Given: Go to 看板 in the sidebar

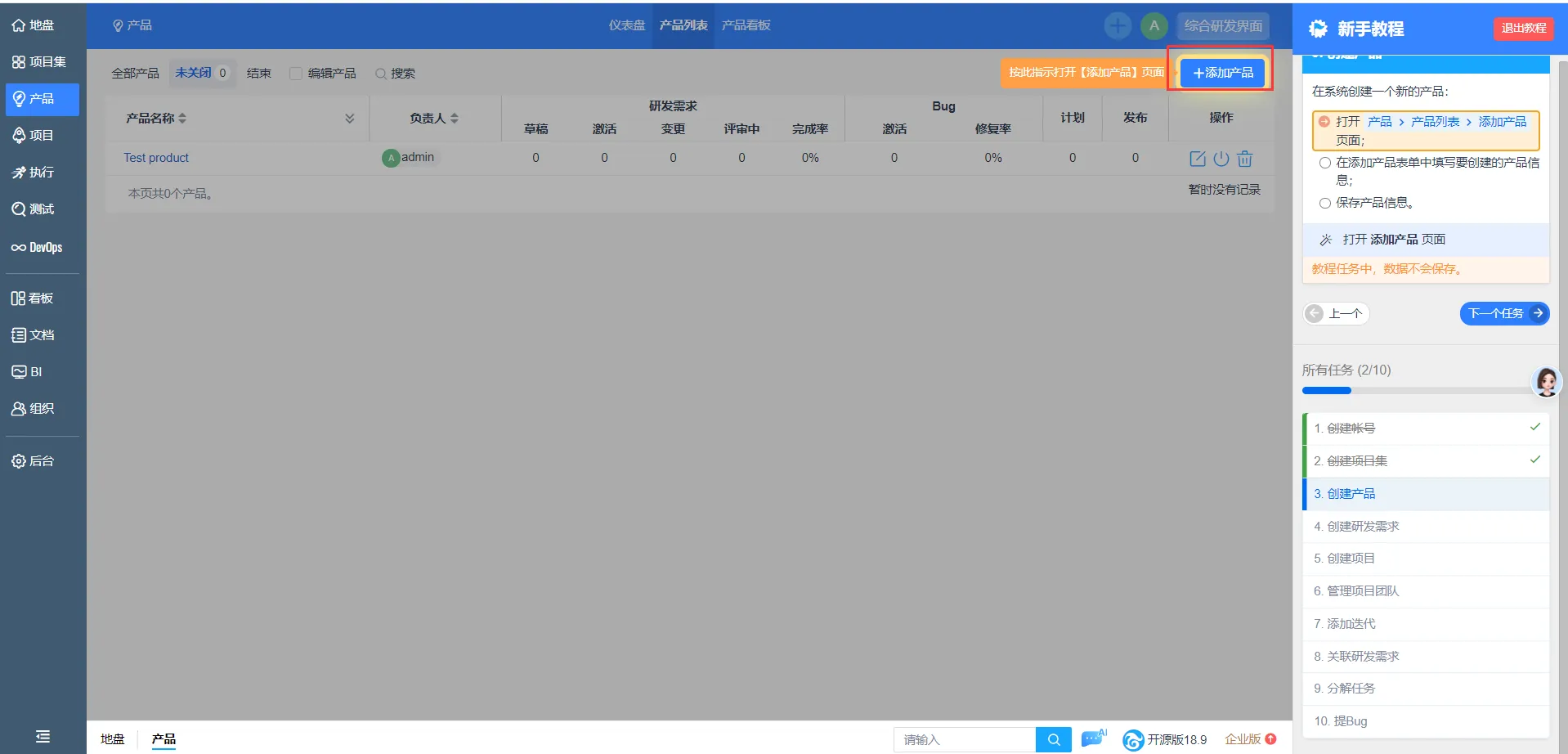Looking at the screenshot, I should click(33, 298).
